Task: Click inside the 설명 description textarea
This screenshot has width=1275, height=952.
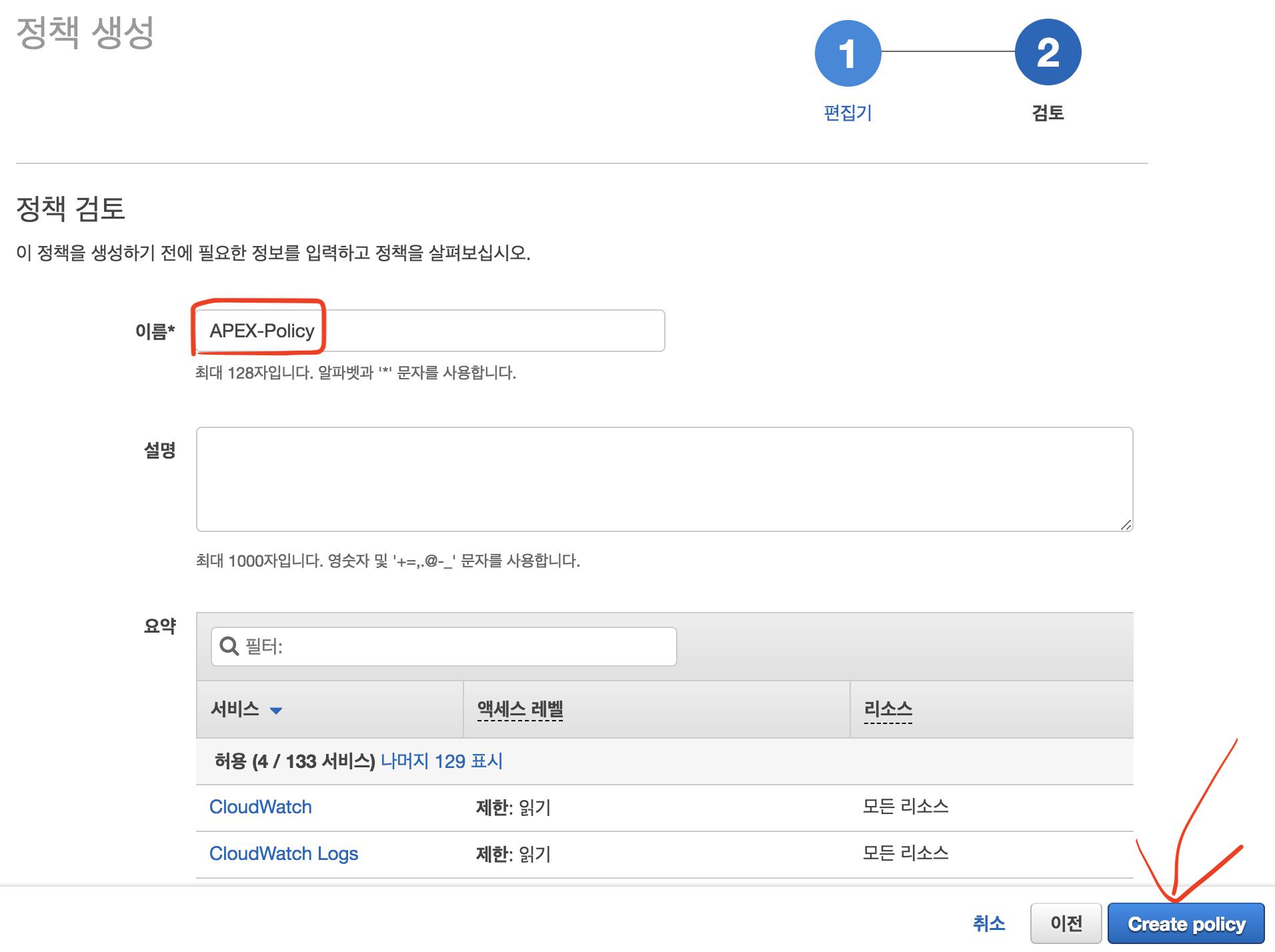Action: (x=664, y=479)
